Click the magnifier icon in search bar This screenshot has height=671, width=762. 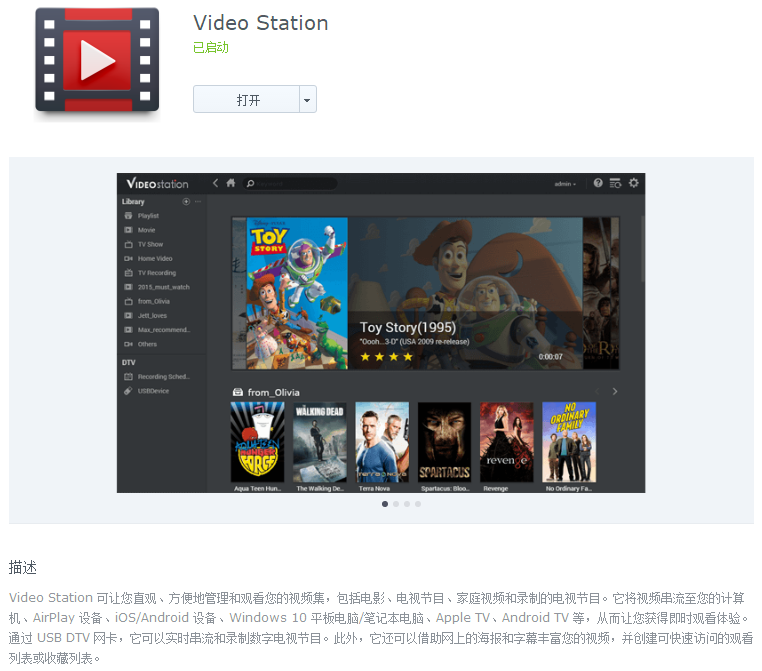pyautogui.click(x=251, y=184)
